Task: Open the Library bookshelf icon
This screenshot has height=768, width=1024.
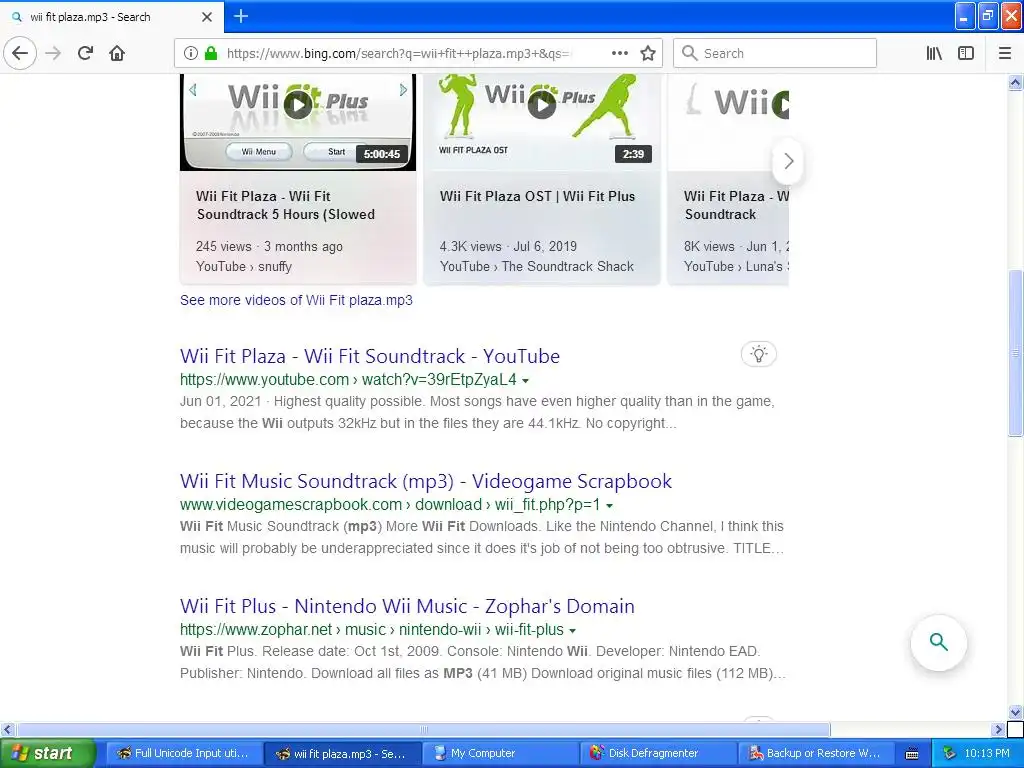Action: [x=934, y=53]
